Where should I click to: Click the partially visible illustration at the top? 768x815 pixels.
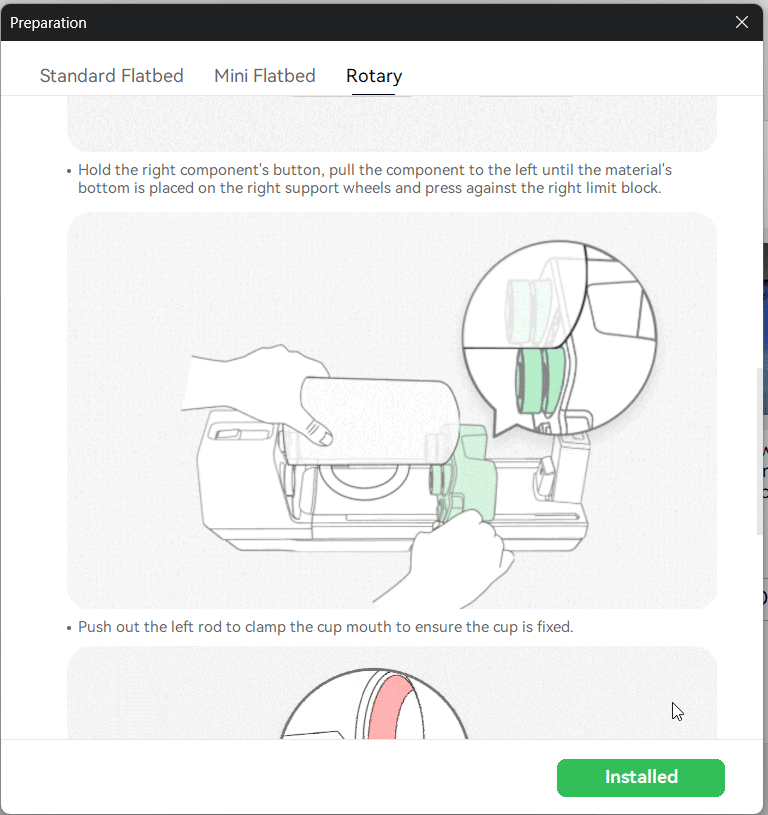point(392,124)
